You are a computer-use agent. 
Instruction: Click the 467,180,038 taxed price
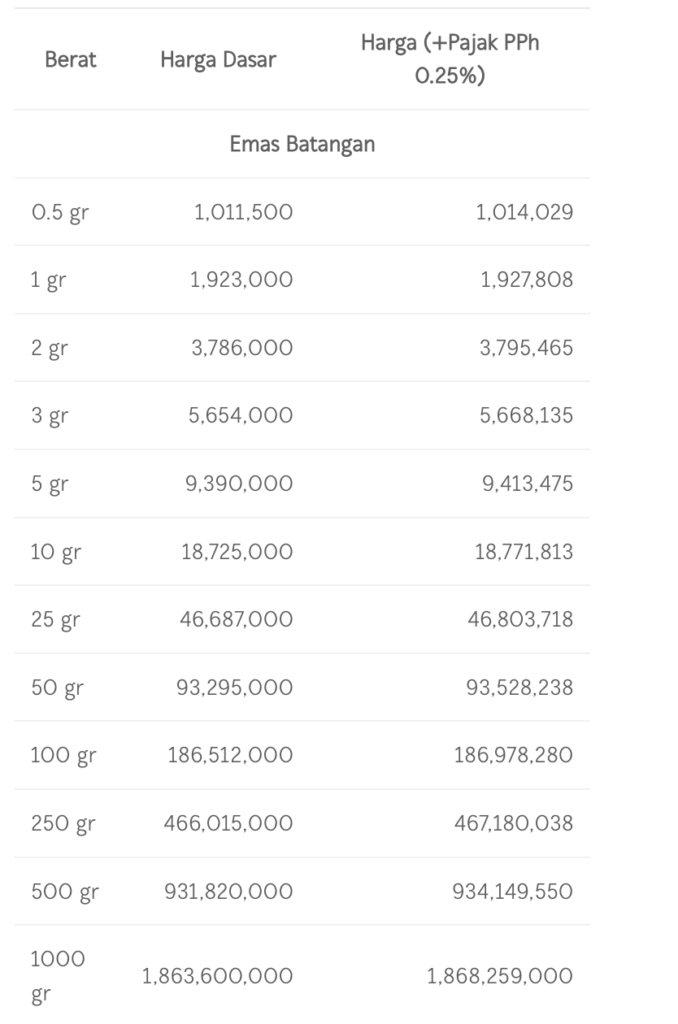[x=513, y=823]
